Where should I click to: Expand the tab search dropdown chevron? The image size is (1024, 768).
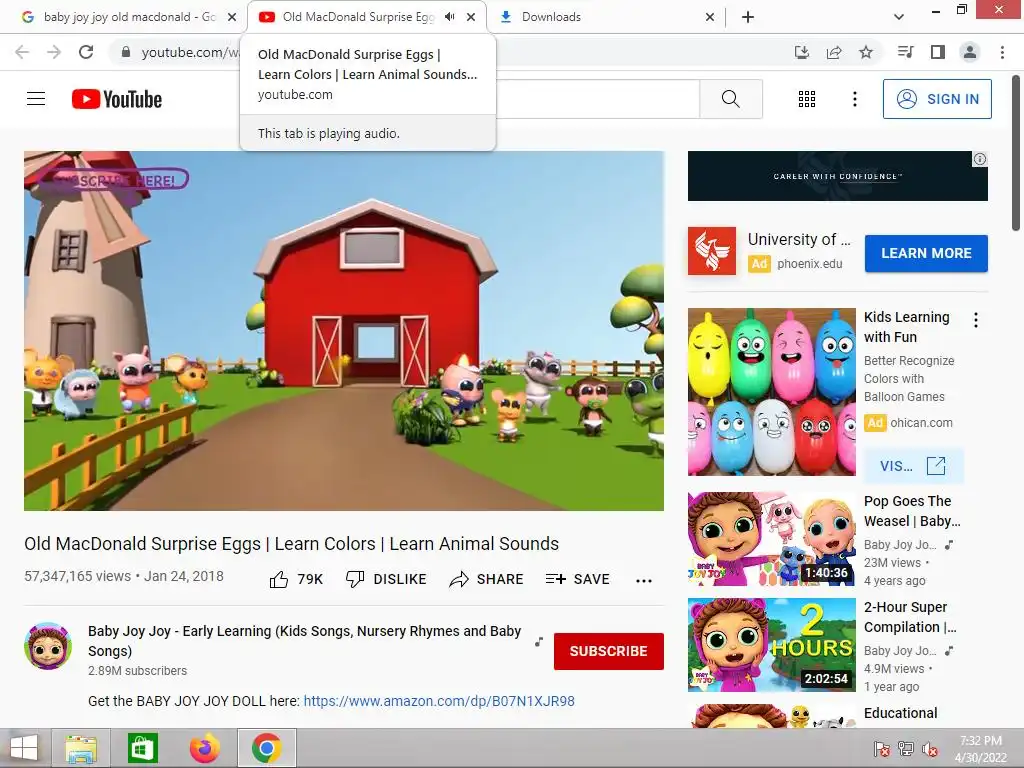tap(899, 17)
